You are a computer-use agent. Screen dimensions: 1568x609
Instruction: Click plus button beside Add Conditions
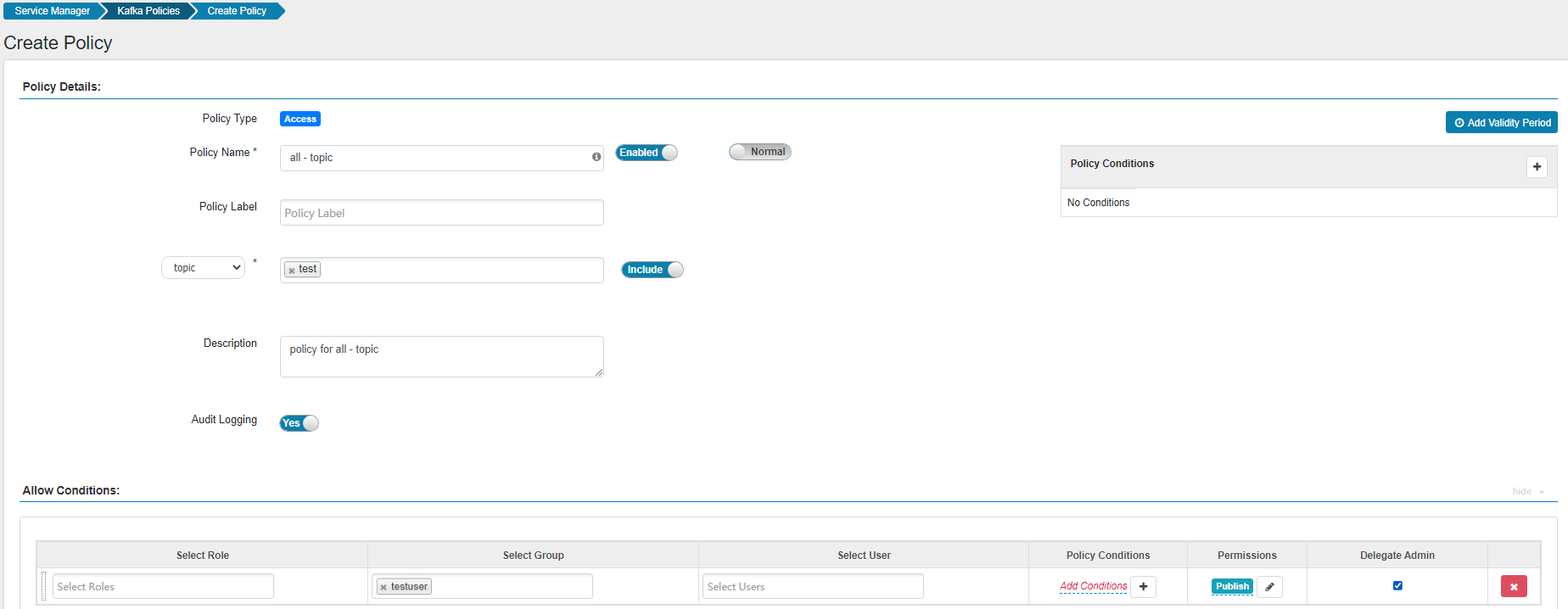pos(1143,587)
